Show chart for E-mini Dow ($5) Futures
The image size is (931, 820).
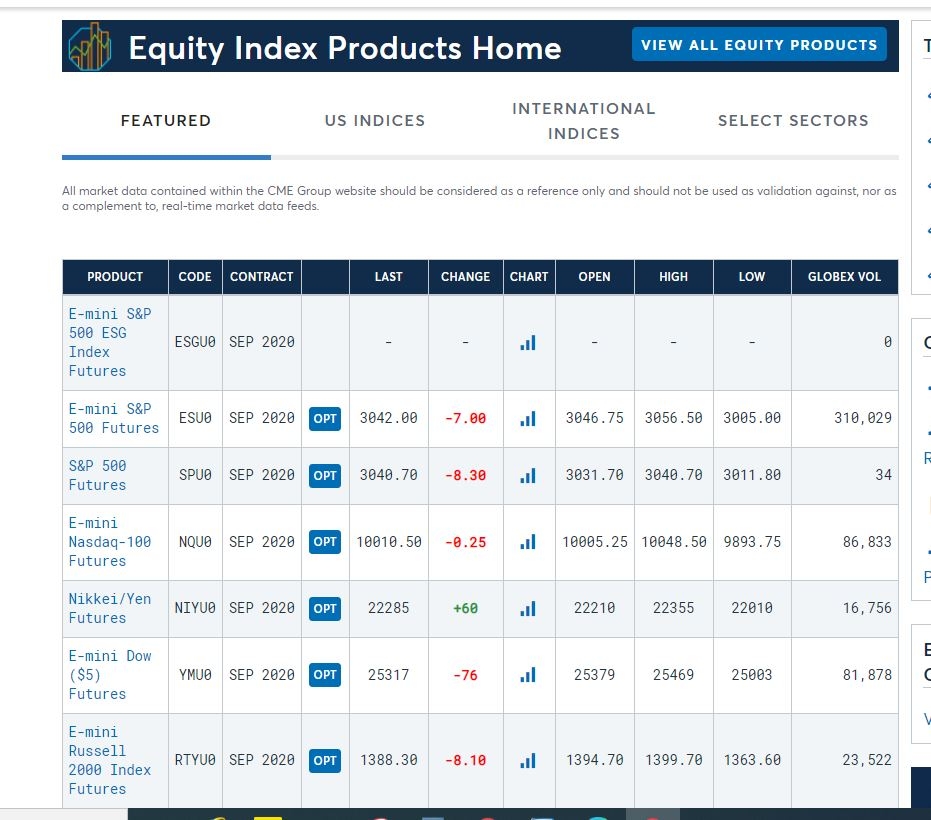(x=528, y=675)
